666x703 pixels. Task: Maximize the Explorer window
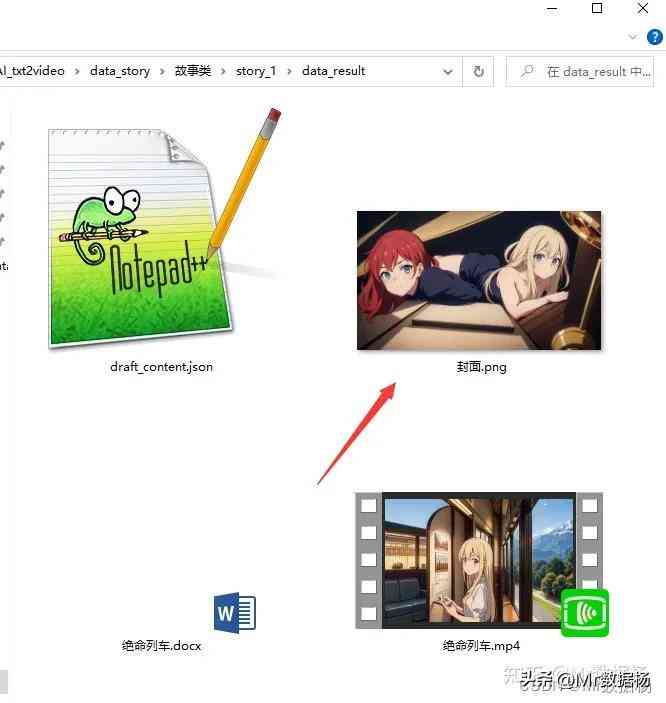click(x=597, y=8)
